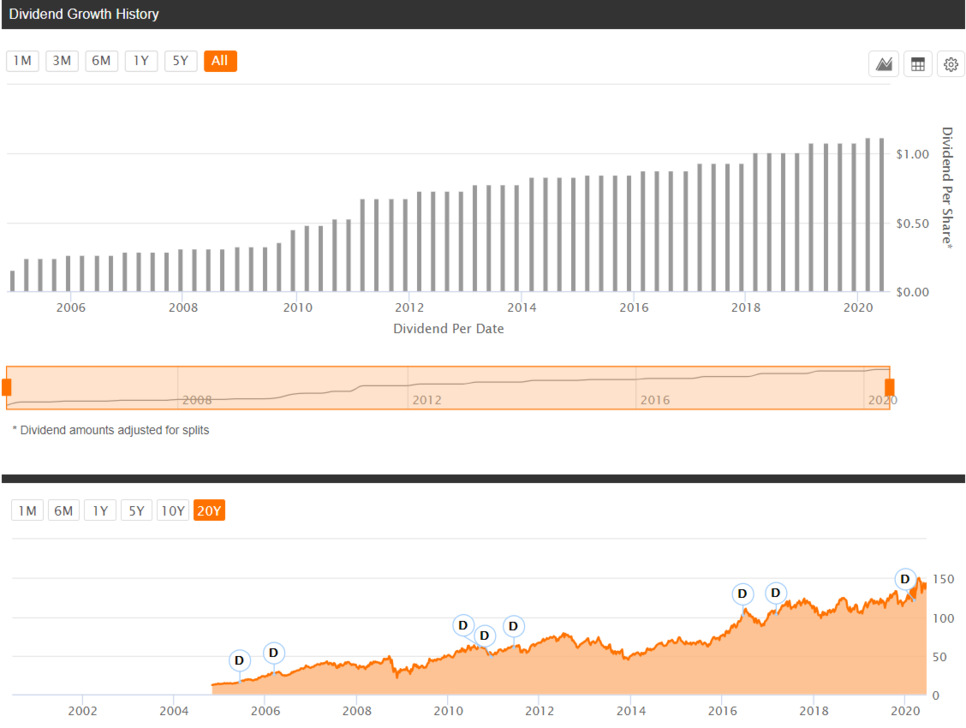Click the Dividend Per Share axis title
This screenshot has height=728, width=966.
pyautogui.click(x=947, y=188)
